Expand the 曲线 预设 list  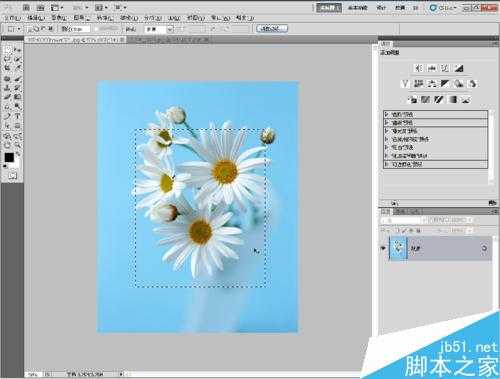coord(387,123)
